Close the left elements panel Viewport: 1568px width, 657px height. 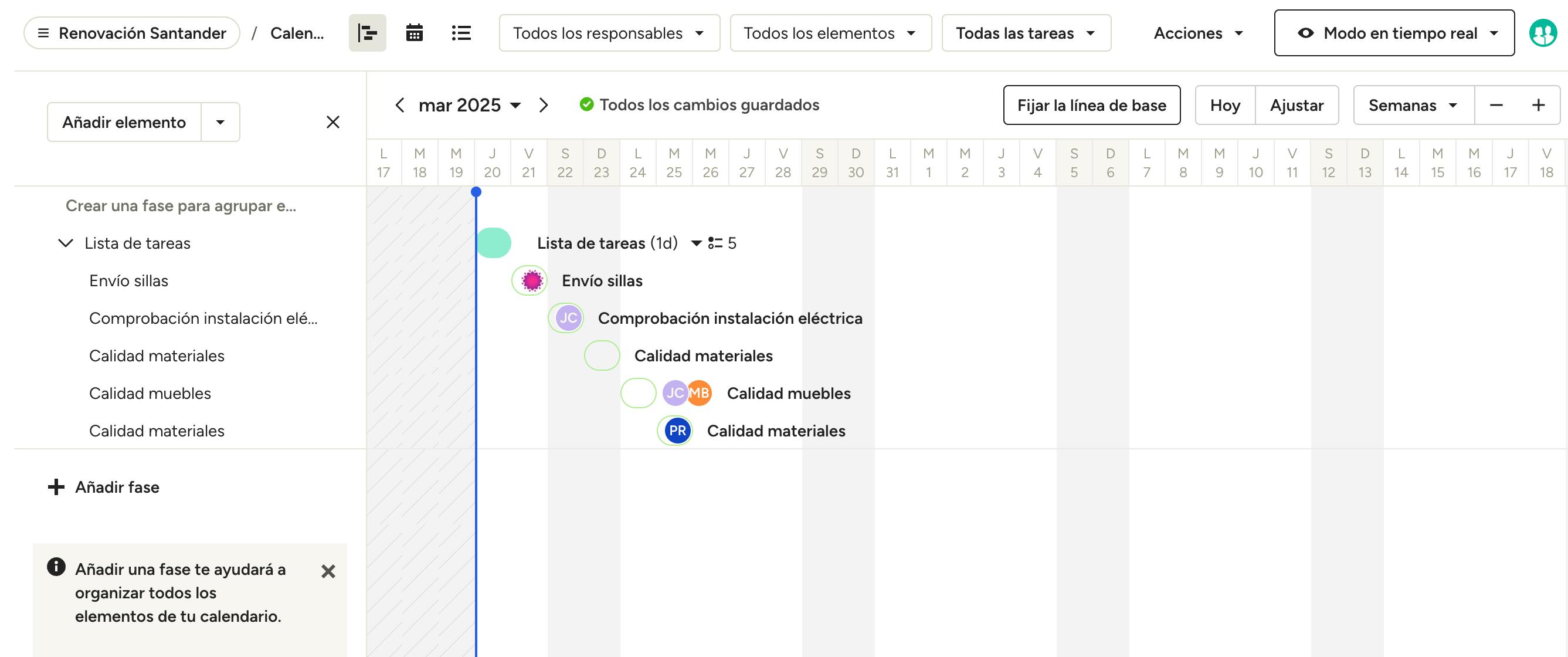click(332, 123)
